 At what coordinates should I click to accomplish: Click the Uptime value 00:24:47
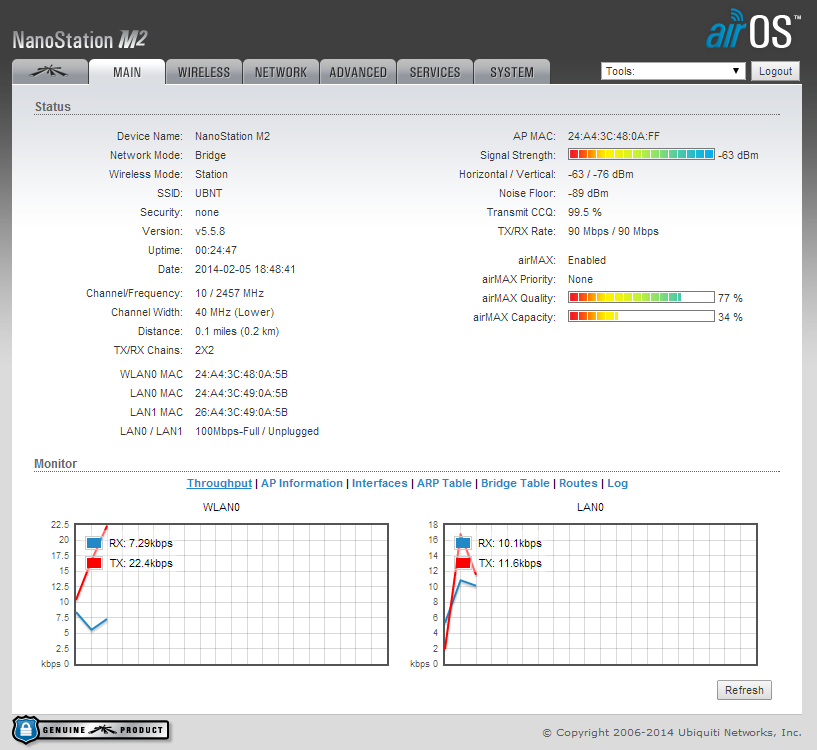click(216, 250)
